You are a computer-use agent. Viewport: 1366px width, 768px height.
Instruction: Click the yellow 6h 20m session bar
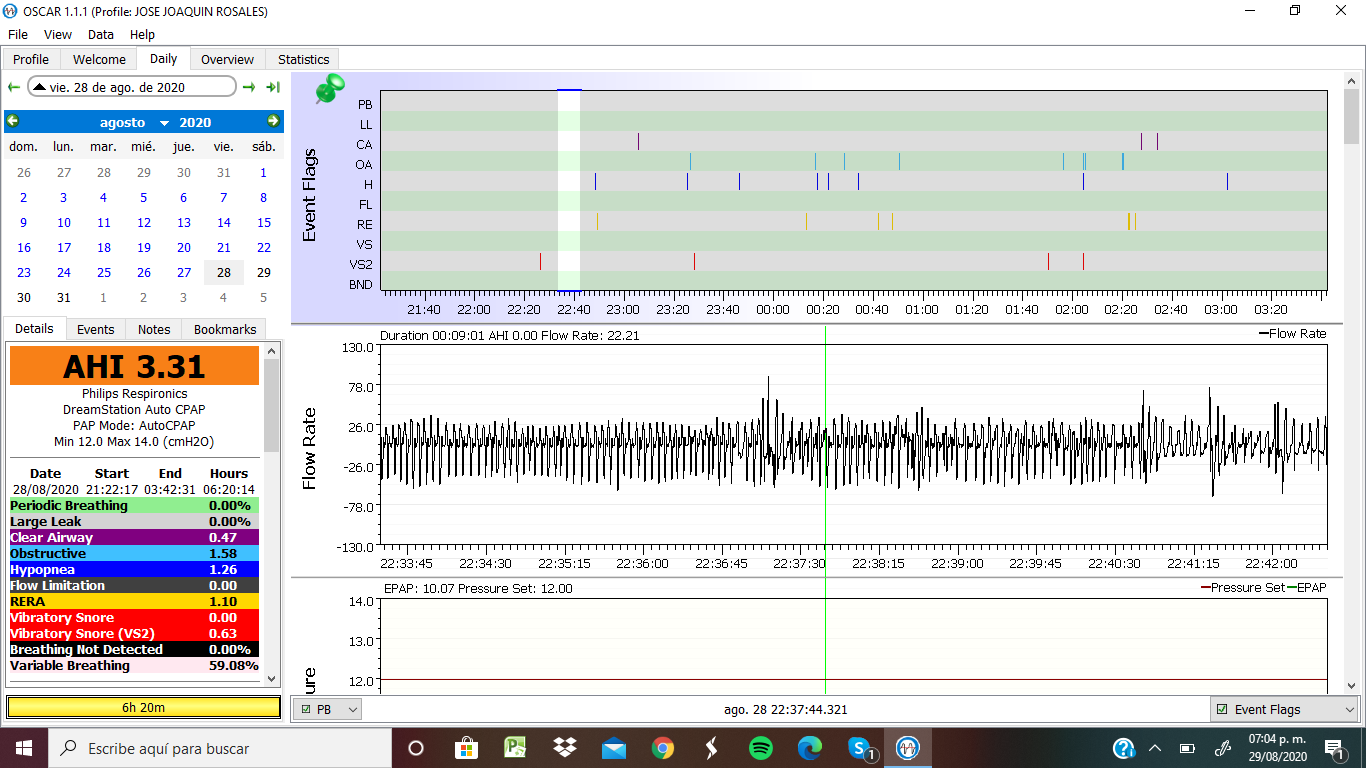point(144,707)
